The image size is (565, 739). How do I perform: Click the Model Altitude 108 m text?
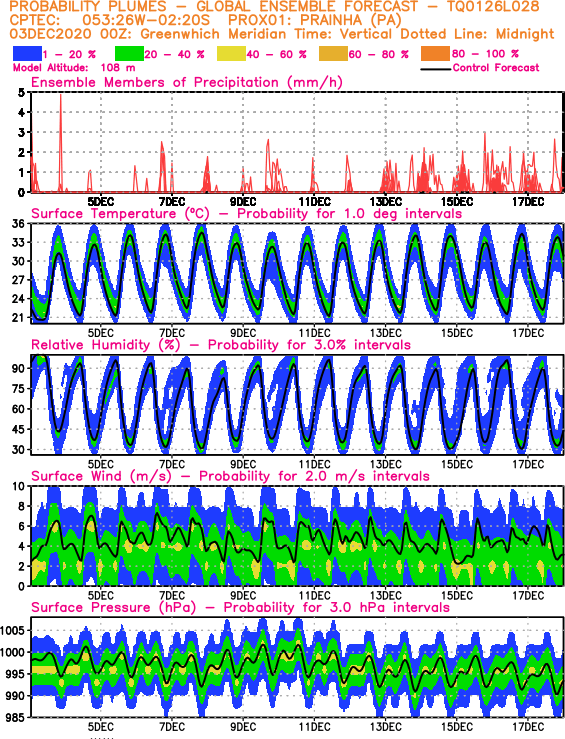click(74, 68)
